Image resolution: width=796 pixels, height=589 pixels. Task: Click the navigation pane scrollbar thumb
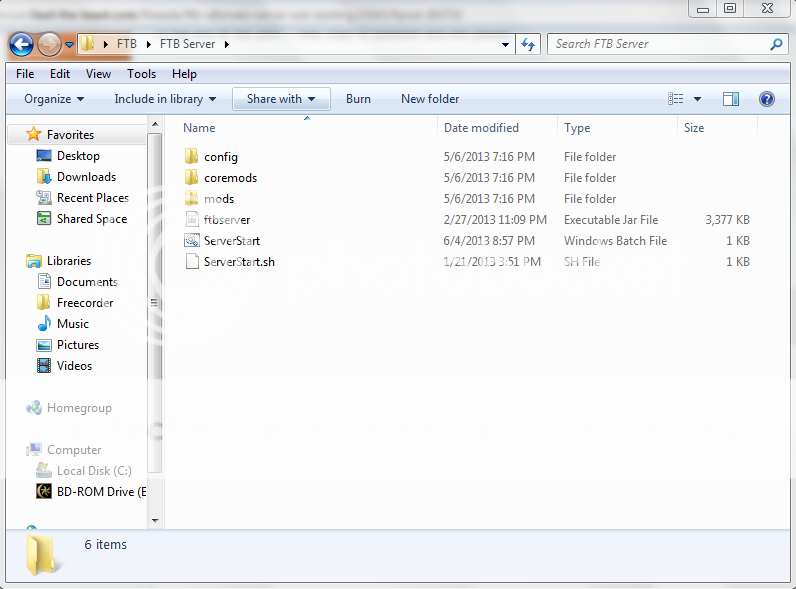(x=155, y=303)
